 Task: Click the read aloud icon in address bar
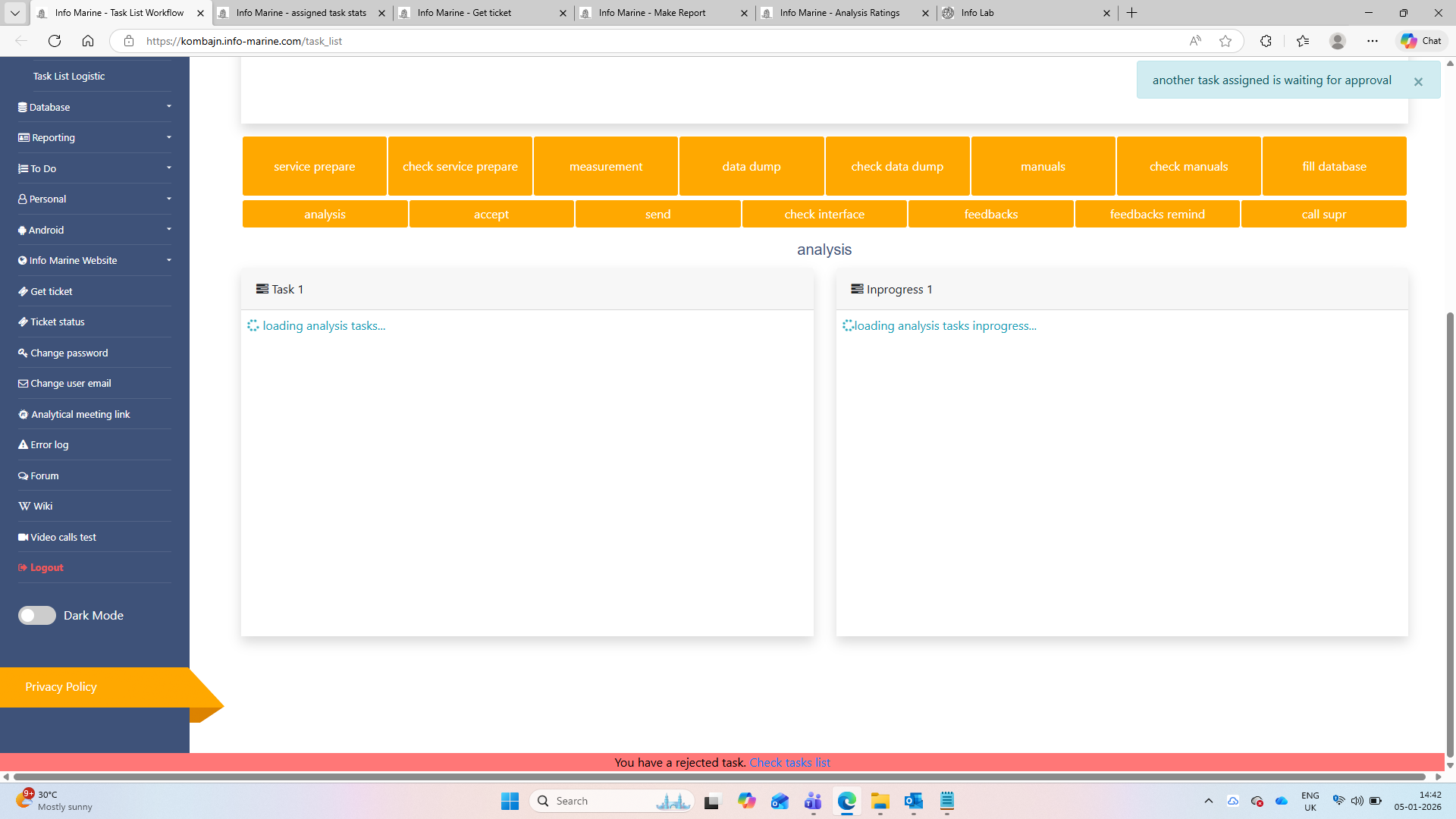pos(1195,41)
